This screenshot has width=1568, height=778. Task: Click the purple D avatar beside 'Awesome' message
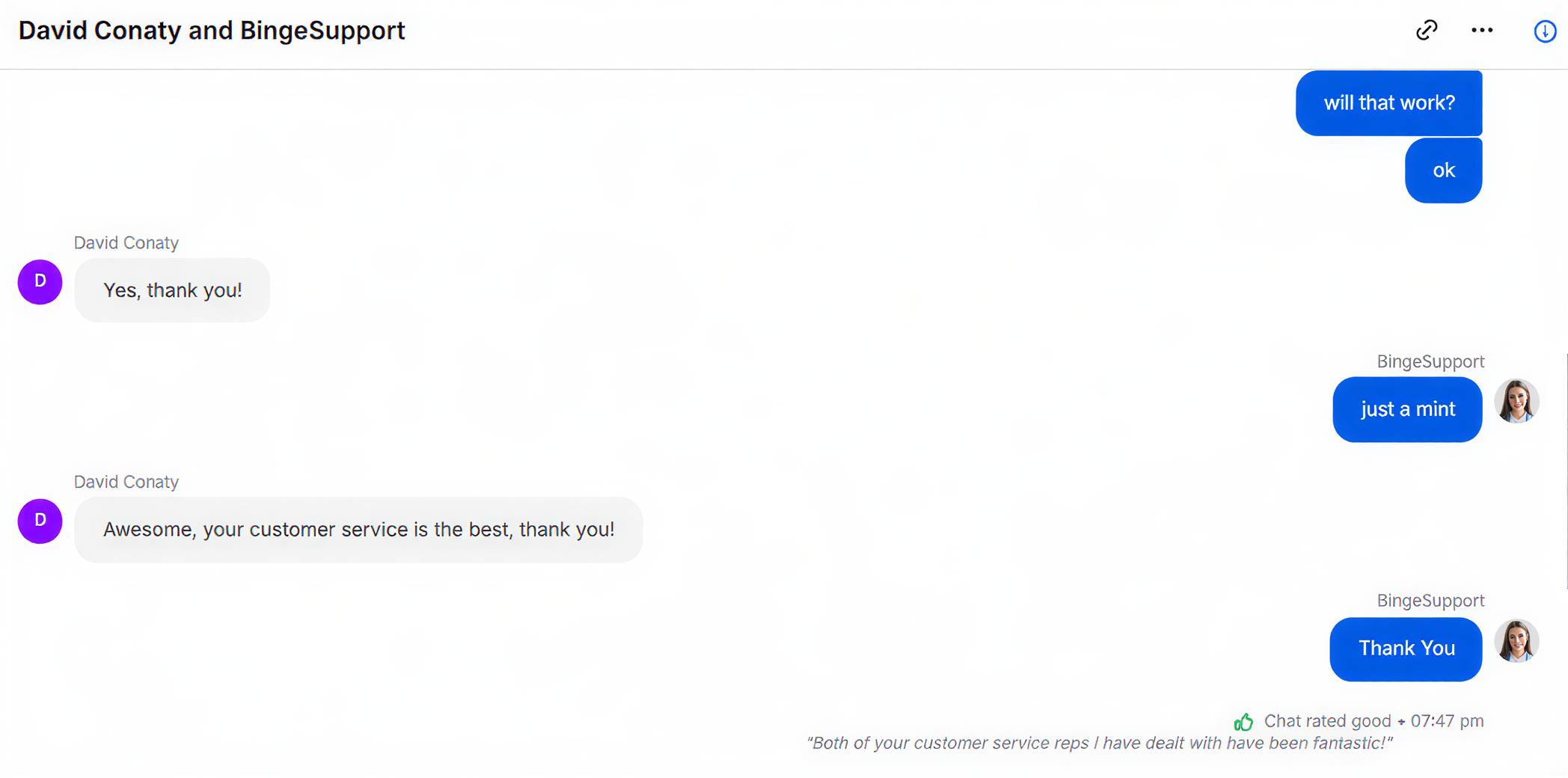click(40, 521)
